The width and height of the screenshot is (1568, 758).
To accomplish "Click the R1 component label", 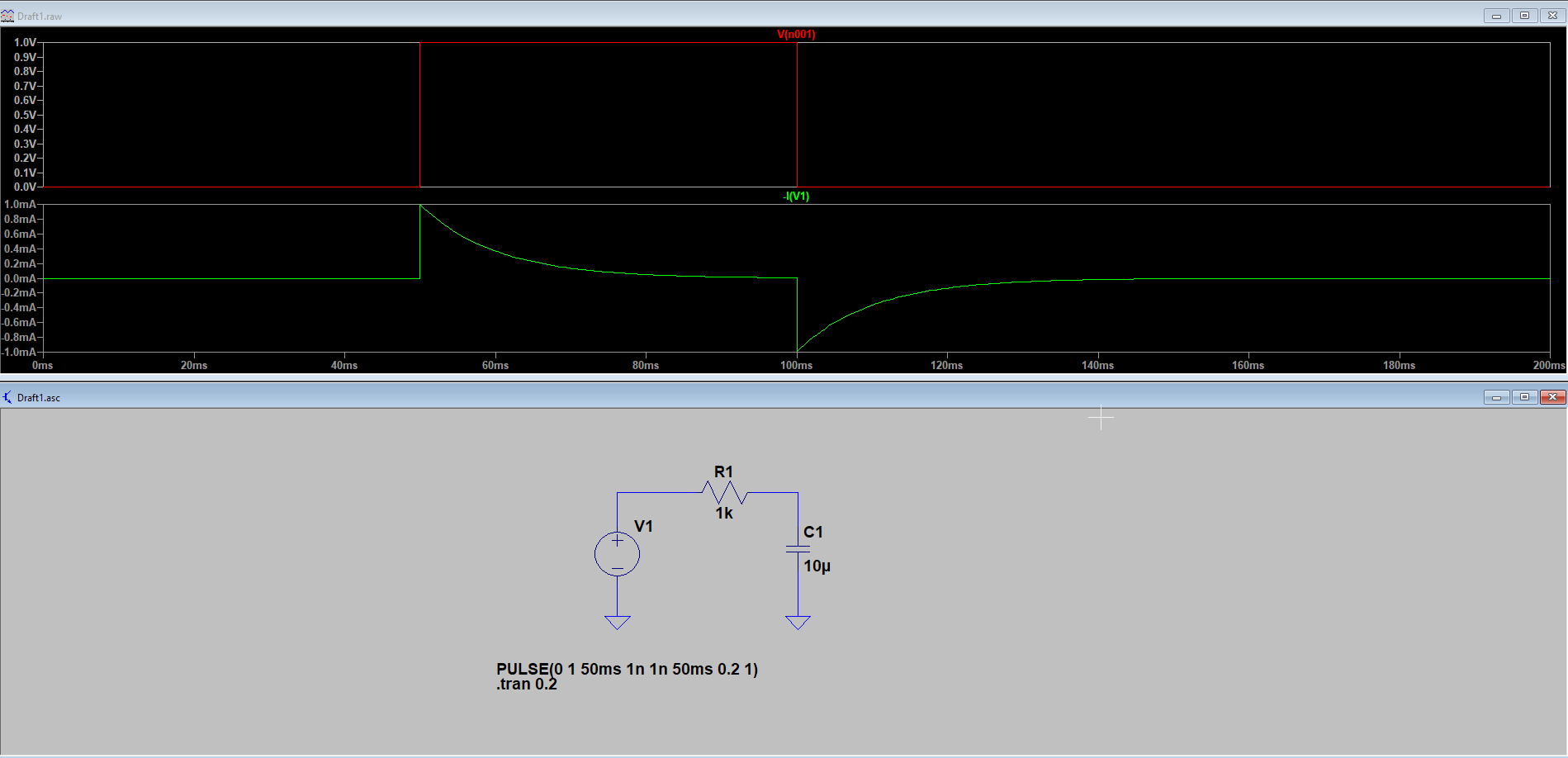I will 723,471.
